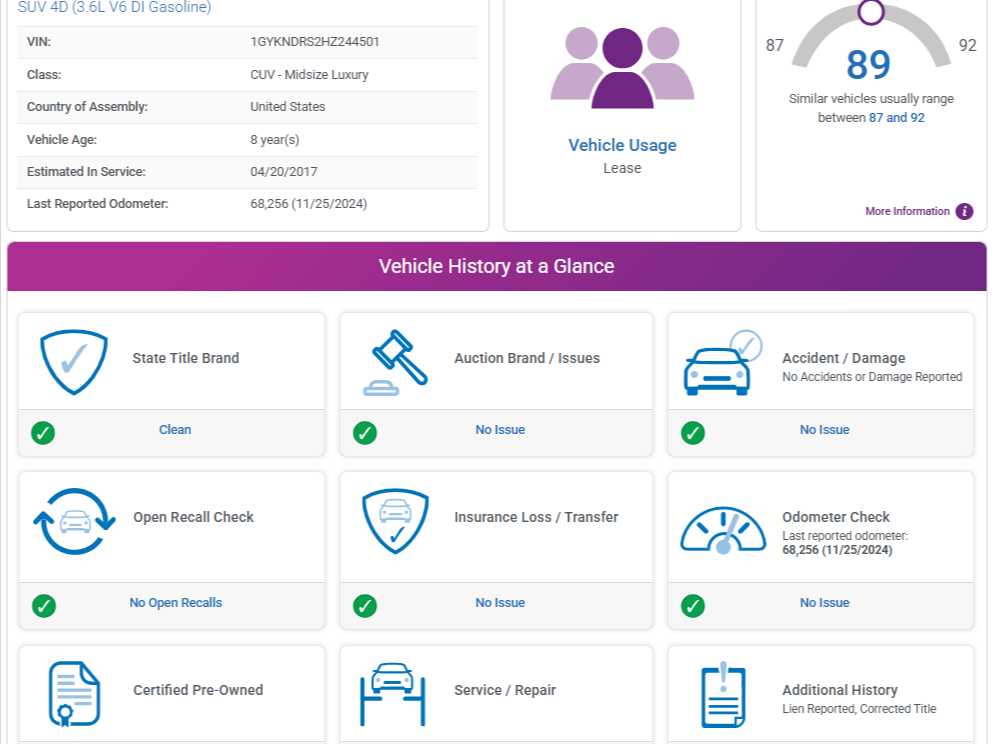Click the Insurance Loss shield car icon
This screenshot has height=744, width=992.
[x=395, y=521]
